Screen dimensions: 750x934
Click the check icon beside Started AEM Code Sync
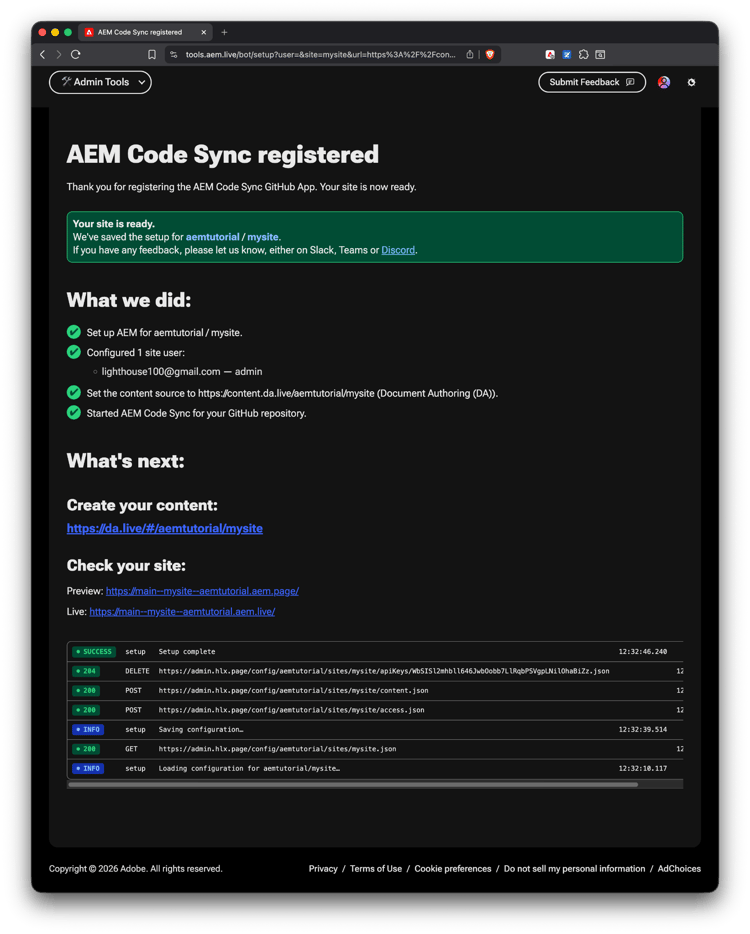[74, 413]
